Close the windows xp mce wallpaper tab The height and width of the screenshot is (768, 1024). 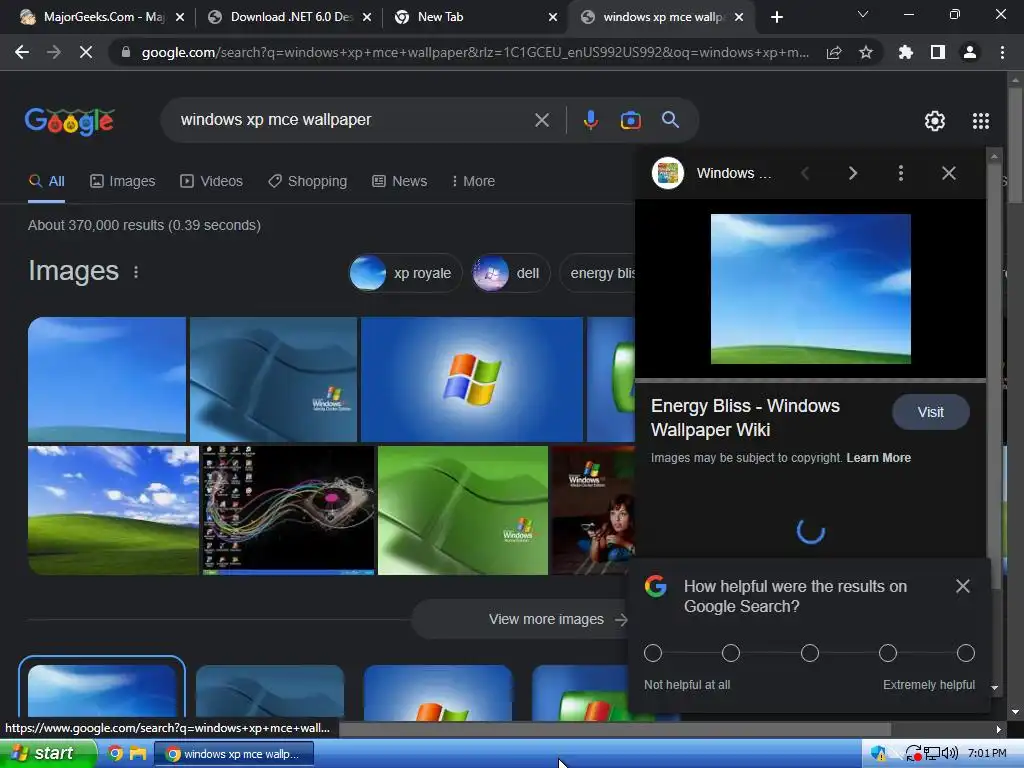739,17
